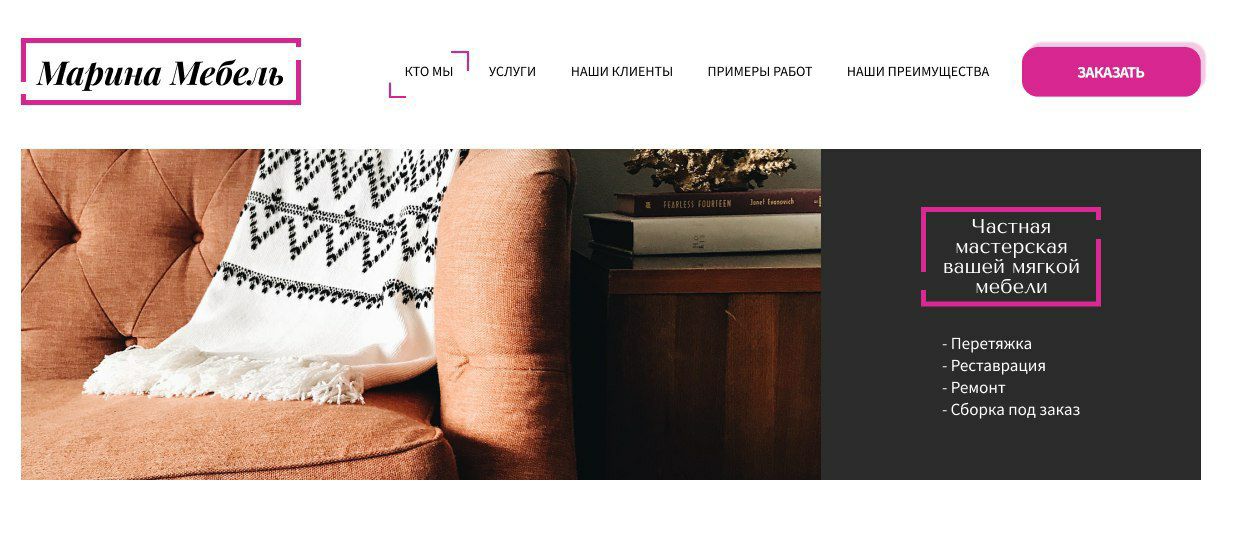
Task: Go to the УСЛУГИ section
Action: click(x=512, y=72)
